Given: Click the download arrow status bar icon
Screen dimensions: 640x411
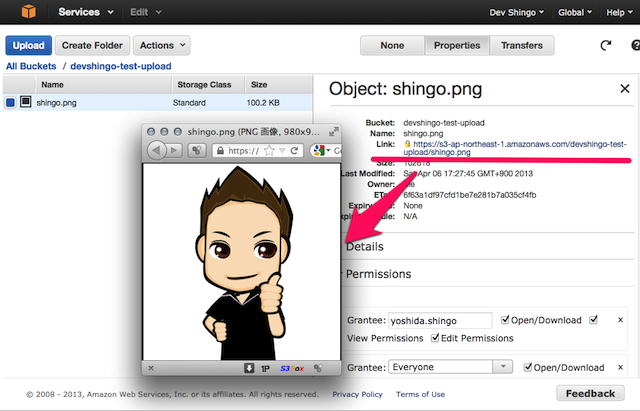Looking at the screenshot, I should 249,368.
